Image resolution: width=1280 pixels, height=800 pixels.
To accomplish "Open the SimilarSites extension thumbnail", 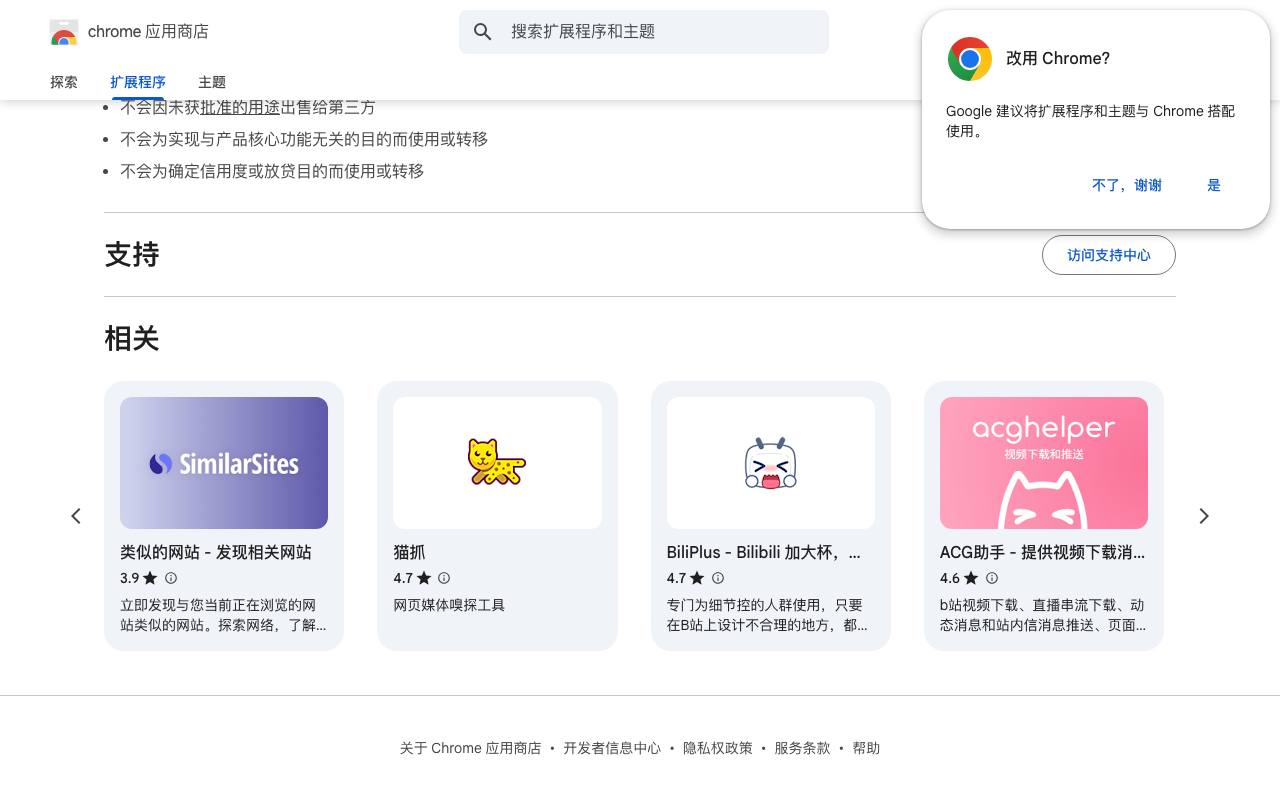I will (224, 463).
